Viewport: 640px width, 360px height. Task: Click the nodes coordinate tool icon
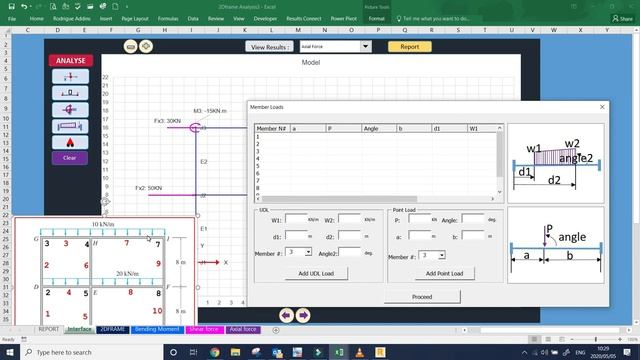coord(70,77)
